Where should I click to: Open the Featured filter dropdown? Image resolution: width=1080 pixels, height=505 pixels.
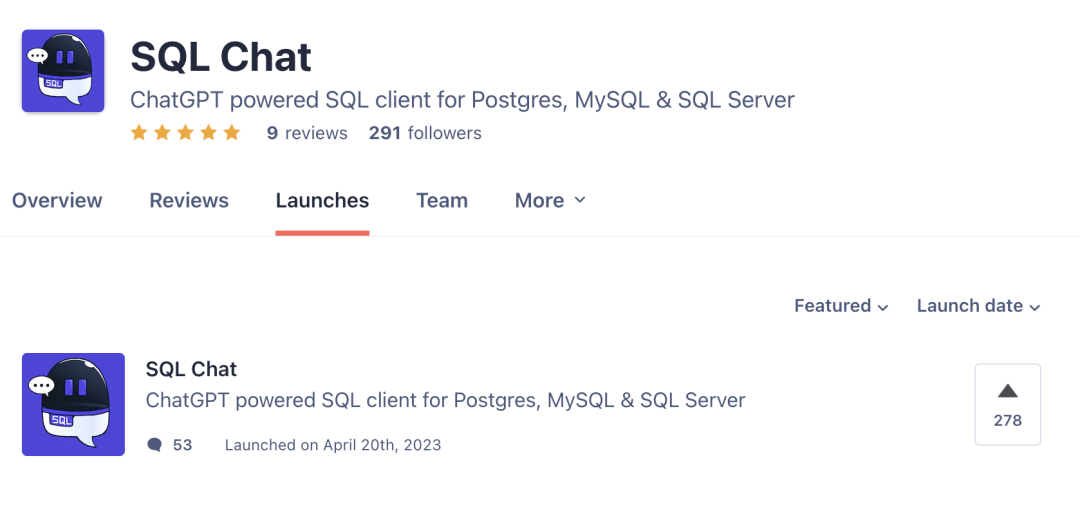click(x=841, y=306)
